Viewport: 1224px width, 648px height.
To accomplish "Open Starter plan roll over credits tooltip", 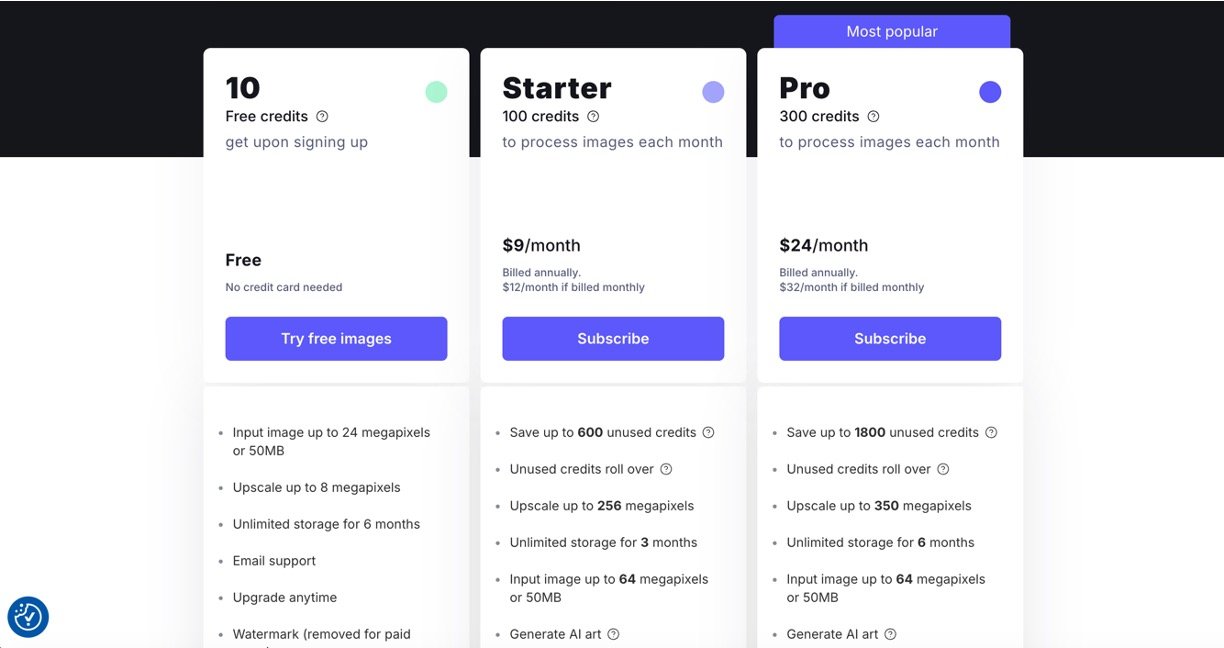I will 666,469.
